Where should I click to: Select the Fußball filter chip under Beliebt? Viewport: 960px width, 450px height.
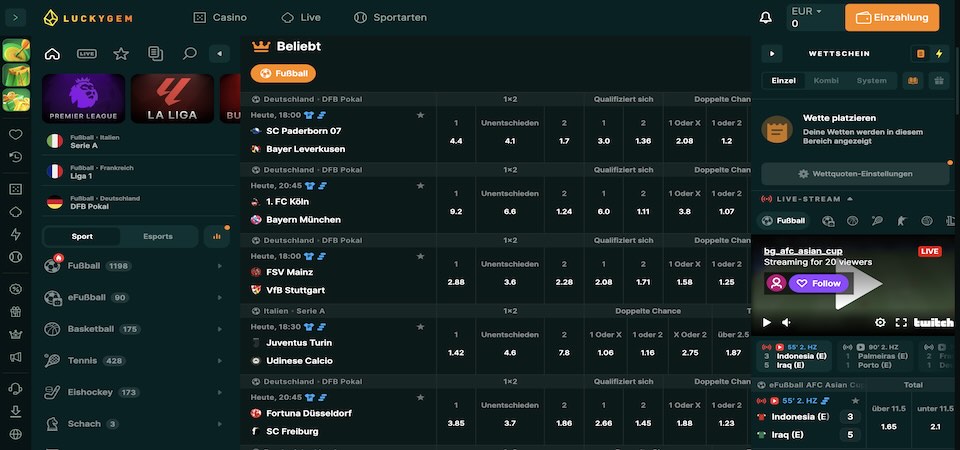pyautogui.click(x=283, y=73)
